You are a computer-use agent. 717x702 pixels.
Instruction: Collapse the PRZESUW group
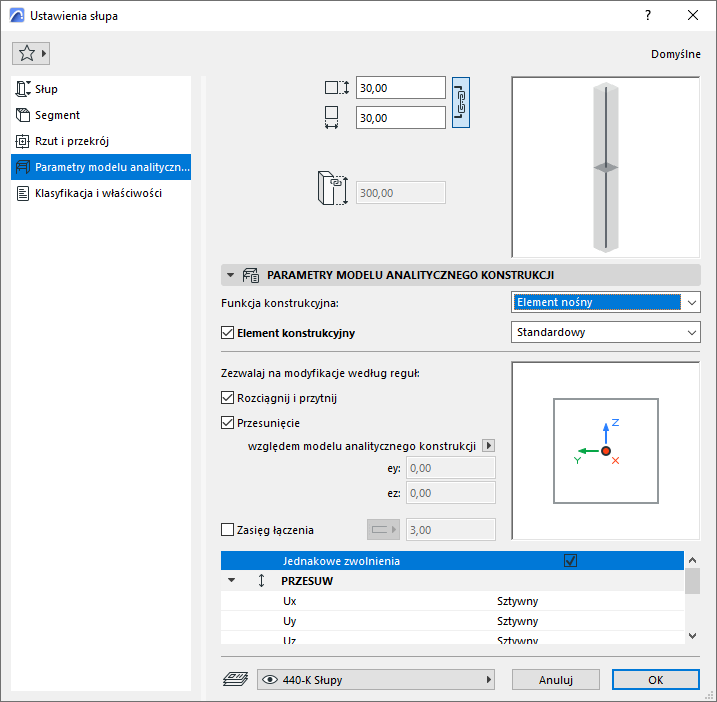coord(232,580)
